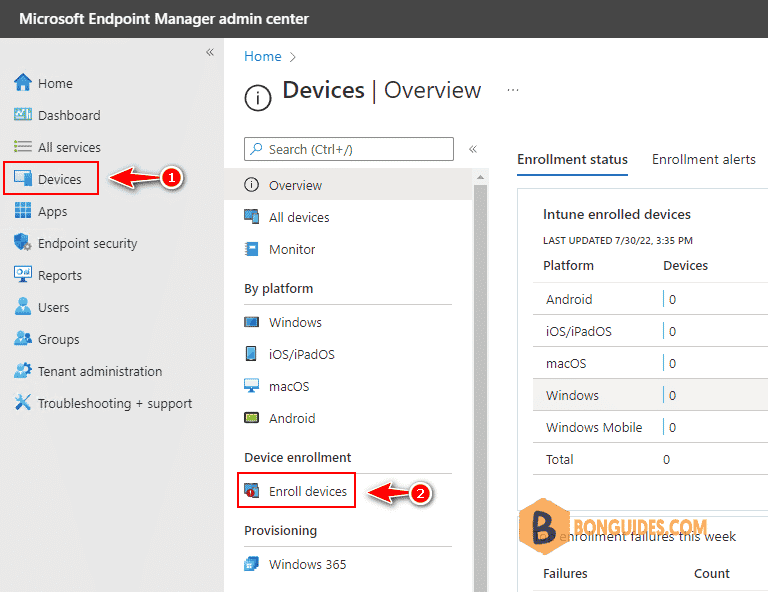Click the Reports label in sidebar
The width and height of the screenshot is (768, 592).
coord(60,276)
